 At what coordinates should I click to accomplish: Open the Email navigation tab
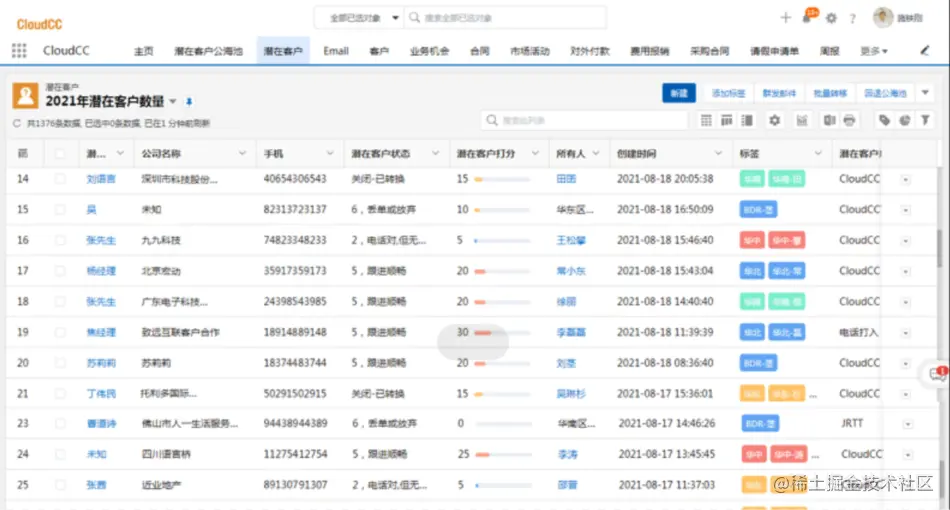click(336, 51)
